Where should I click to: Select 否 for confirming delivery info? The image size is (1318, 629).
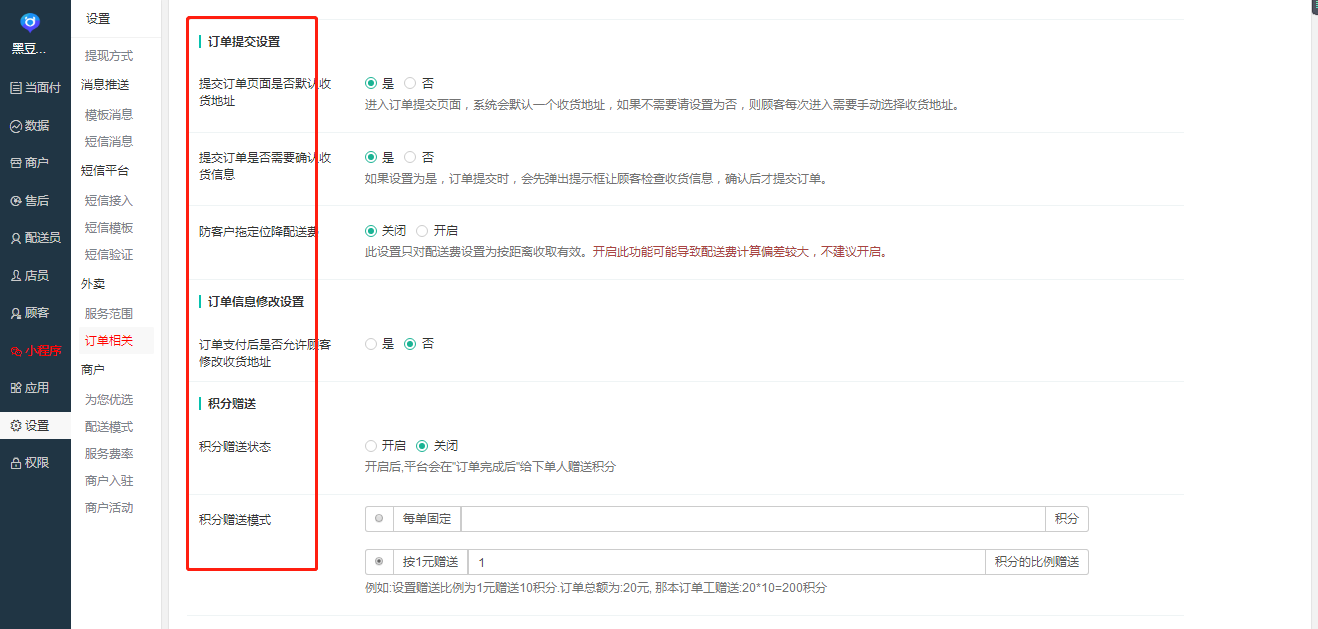(410, 158)
